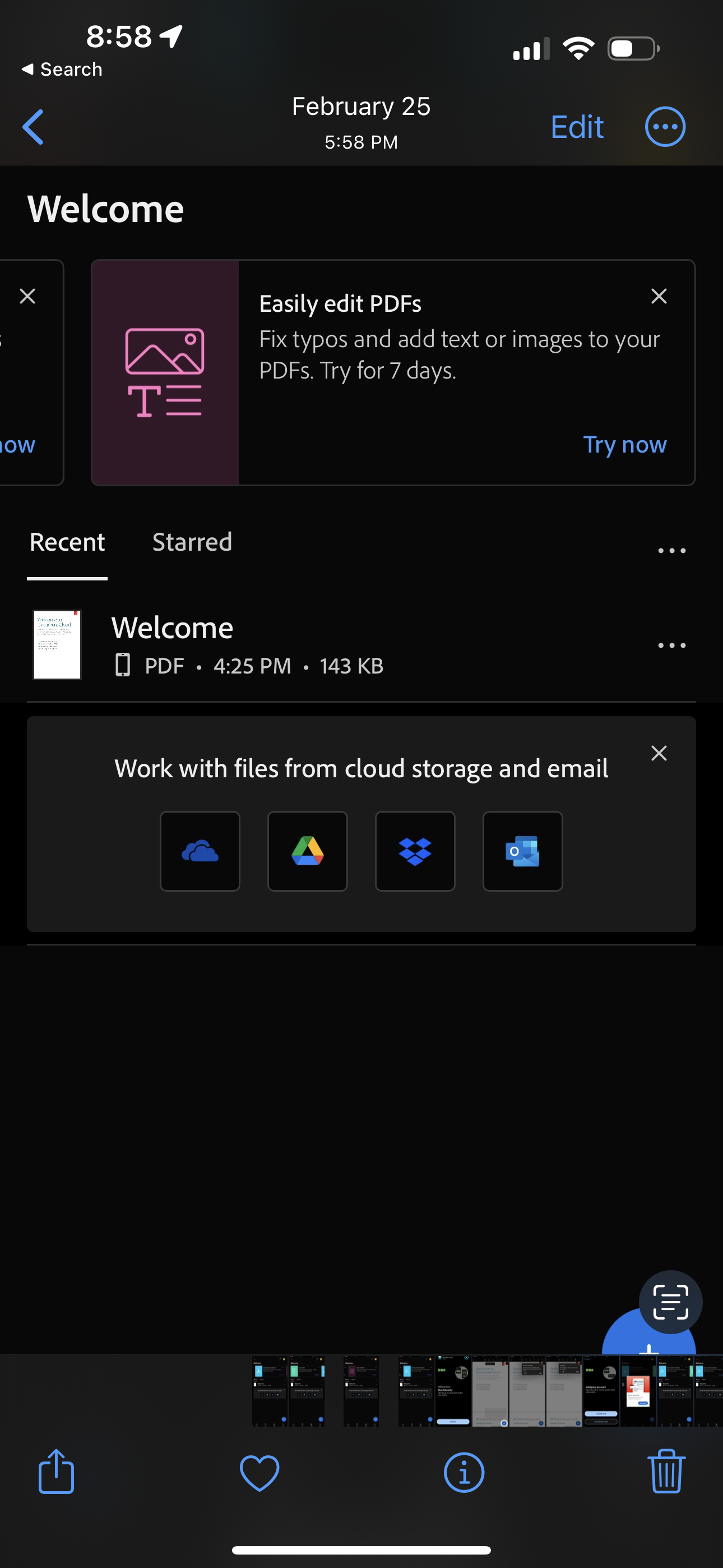The height and width of the screenshot is (1568, 723).
Task: Tap the red and white thumbnail in the strip
Action: 638,1391
